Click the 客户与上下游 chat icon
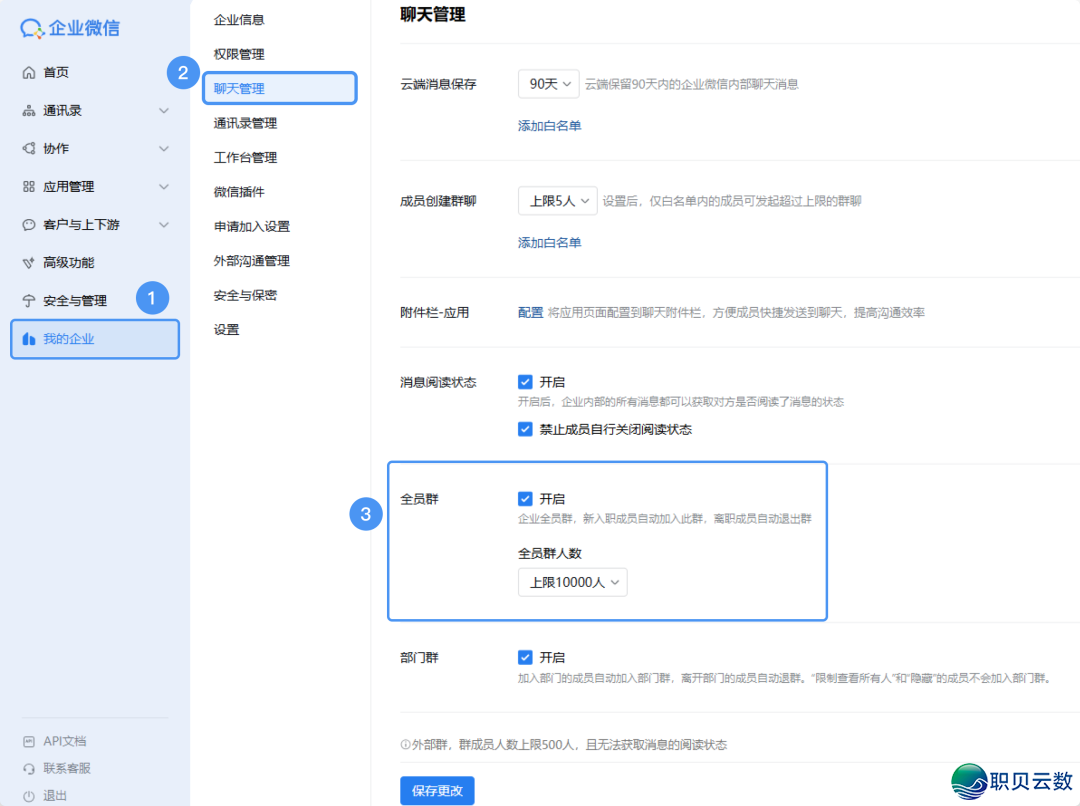 (28, 225)
